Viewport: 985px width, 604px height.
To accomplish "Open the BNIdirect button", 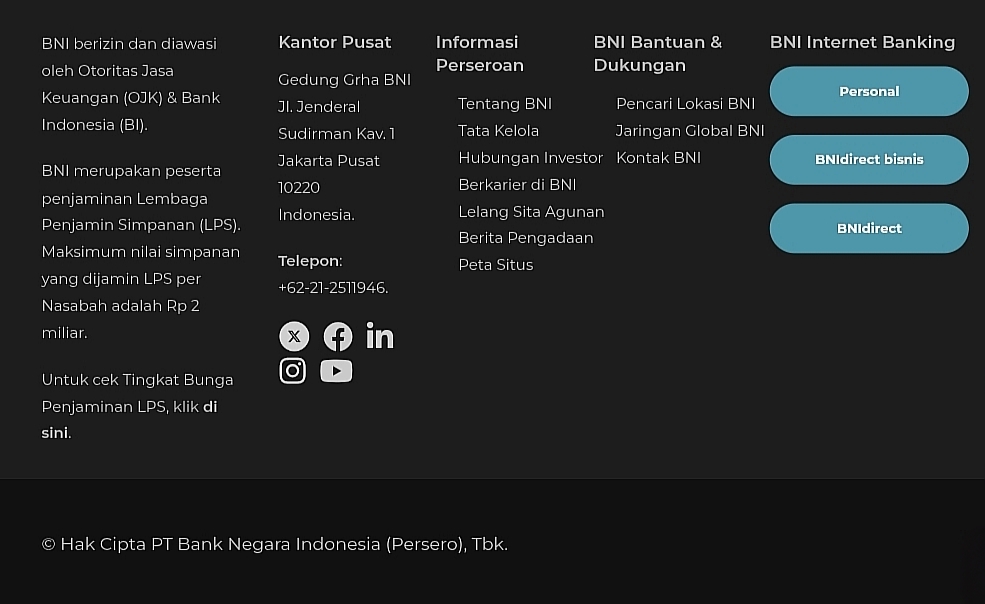I will (869, 229).
